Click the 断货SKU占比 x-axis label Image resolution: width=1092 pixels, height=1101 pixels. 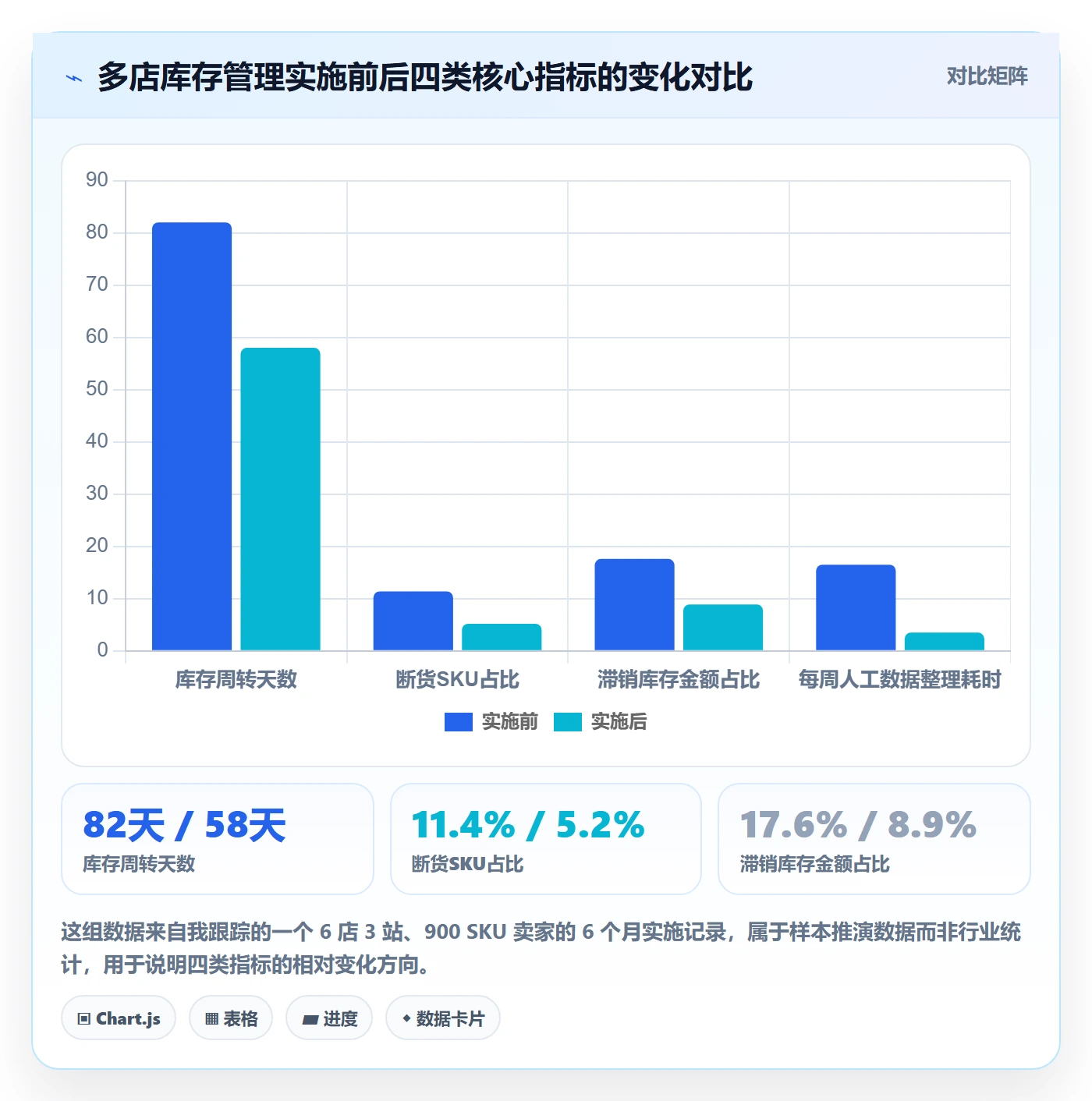(x=457, y=679)
